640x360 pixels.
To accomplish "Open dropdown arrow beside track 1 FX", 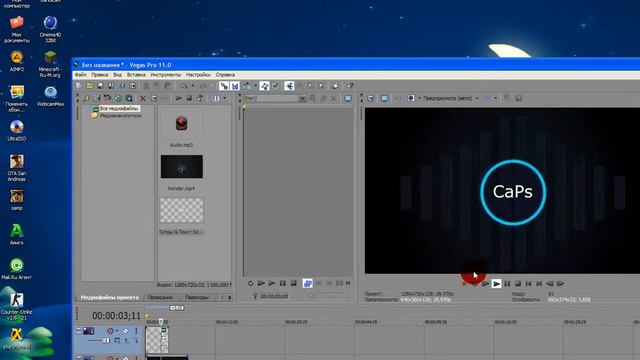I will [x=117, y=331].
